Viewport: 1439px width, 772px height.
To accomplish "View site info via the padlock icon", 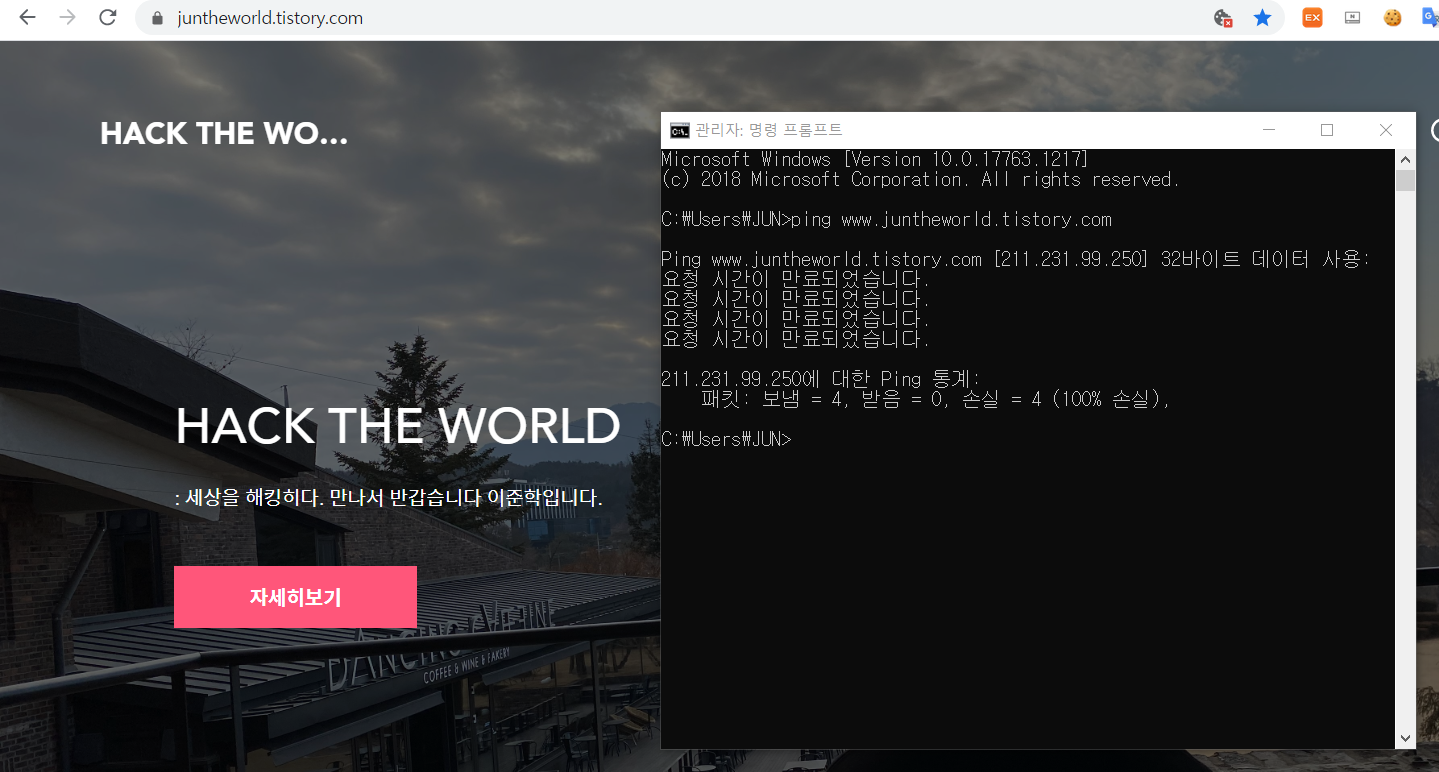I will point(156,18).
